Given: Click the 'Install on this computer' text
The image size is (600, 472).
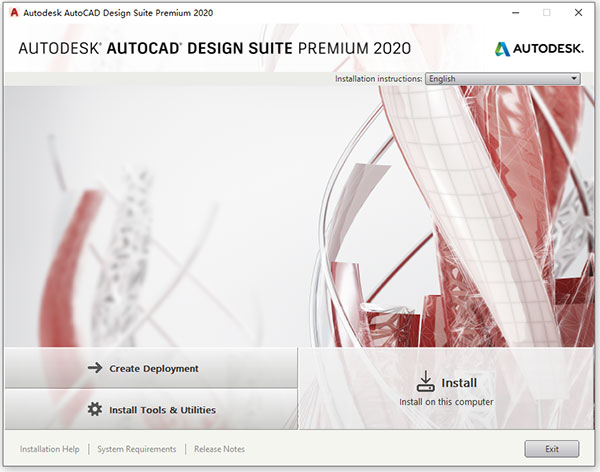Looking at the screenshot, I should pyautogui.click(x=446, y=402).
